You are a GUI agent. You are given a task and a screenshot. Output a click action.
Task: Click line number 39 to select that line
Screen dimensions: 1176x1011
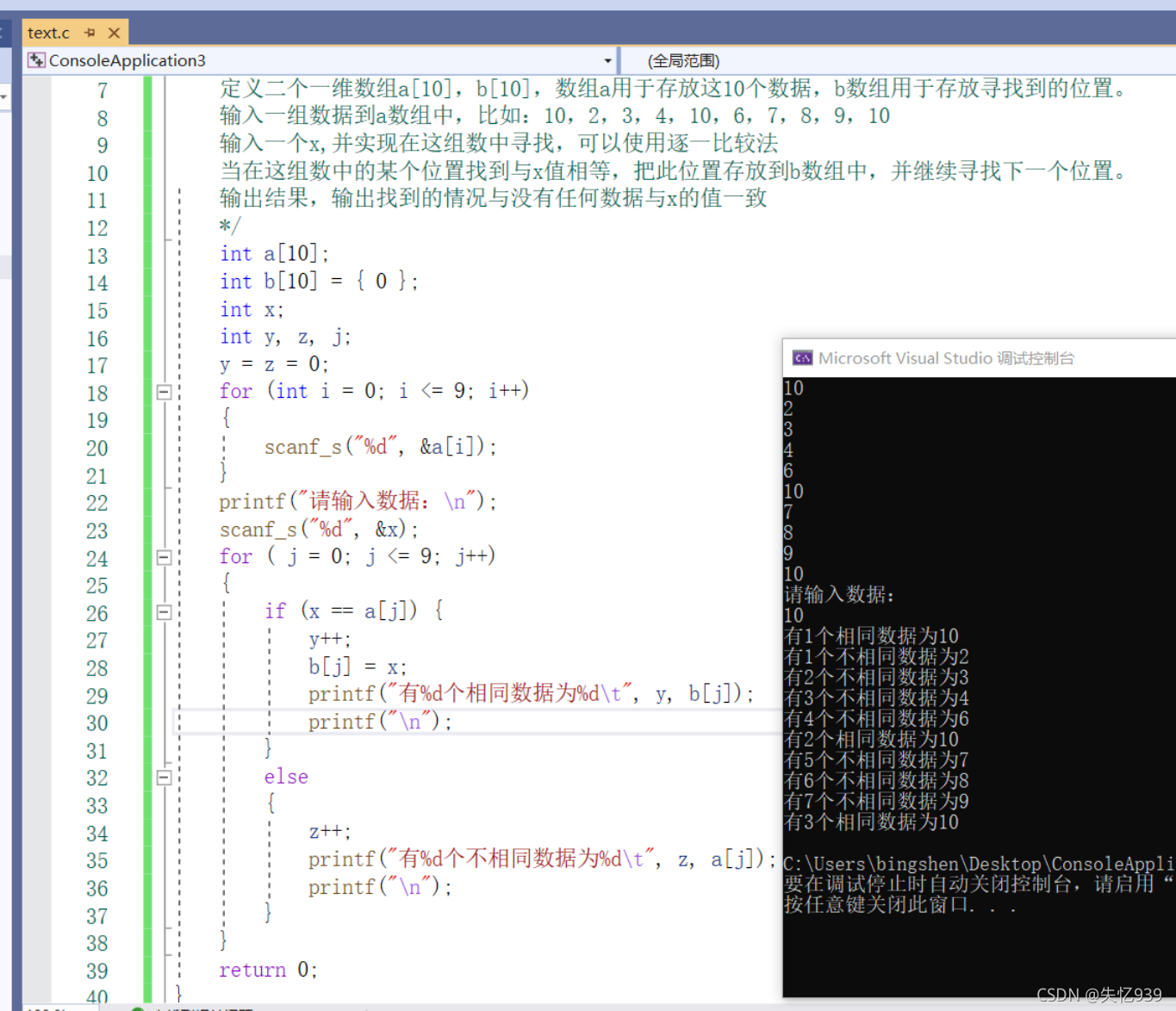pos(97,970)
